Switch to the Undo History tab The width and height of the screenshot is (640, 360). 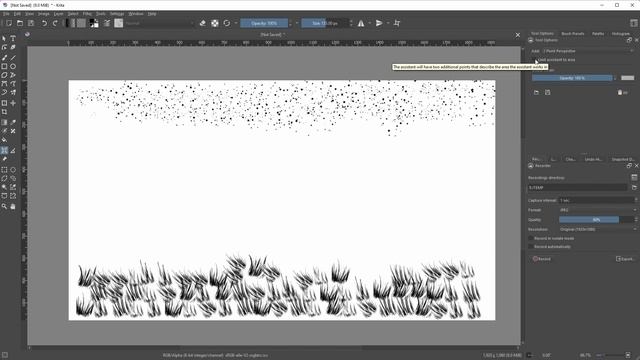(x=593, y=159)
